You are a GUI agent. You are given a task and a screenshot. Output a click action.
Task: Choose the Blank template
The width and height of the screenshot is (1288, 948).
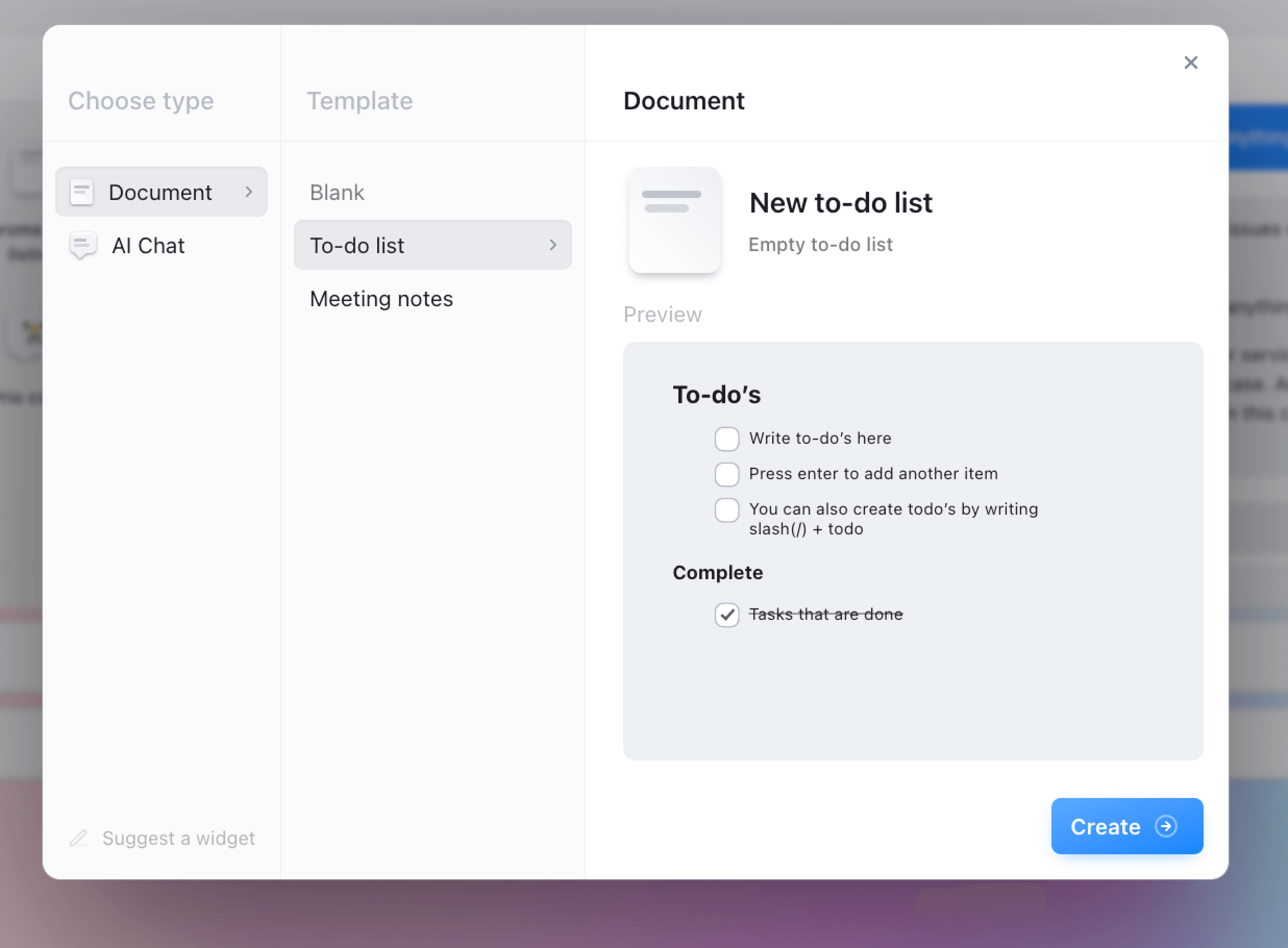[432, 192]
